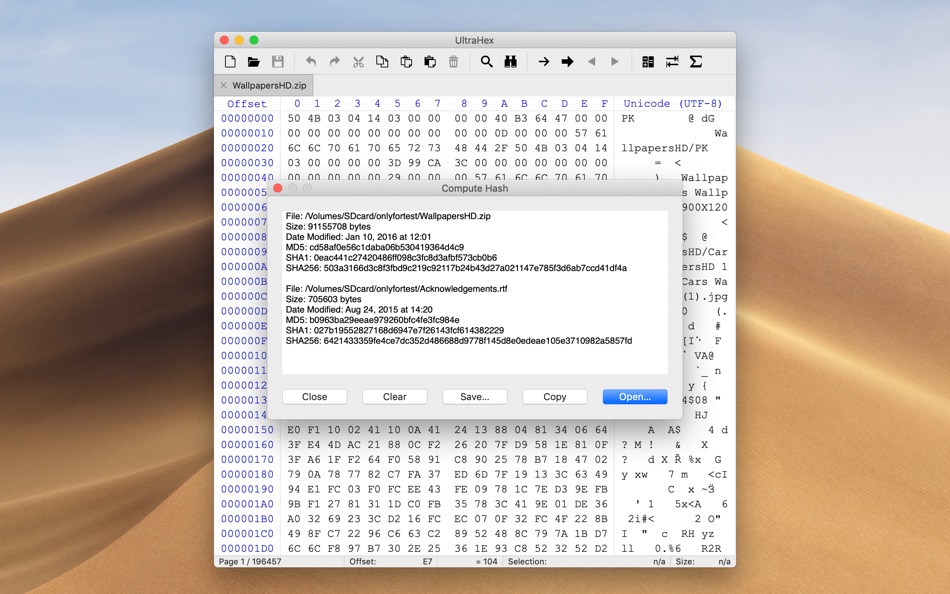
Task: Click offset 00000020 row label
Action: 247,148
